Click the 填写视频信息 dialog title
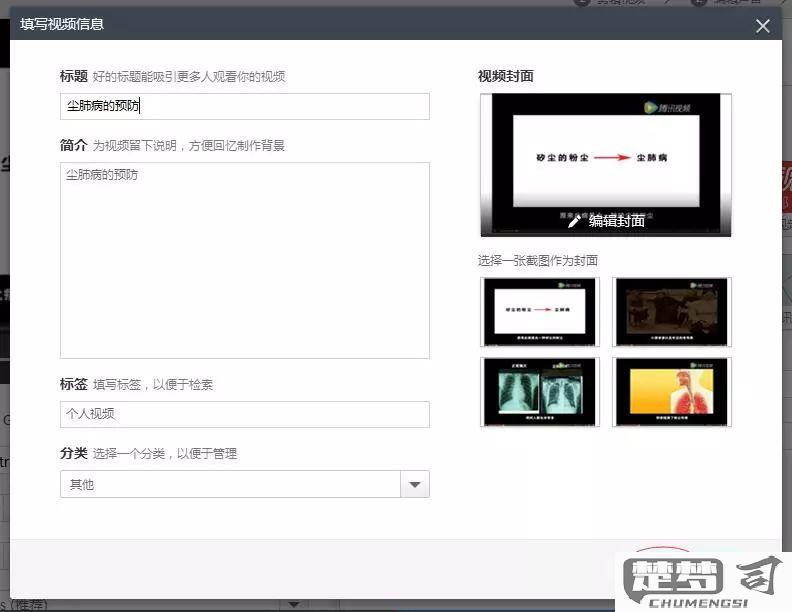Image resolution: width=792 pixels, height=612 pixels. [x=62, y=24]
